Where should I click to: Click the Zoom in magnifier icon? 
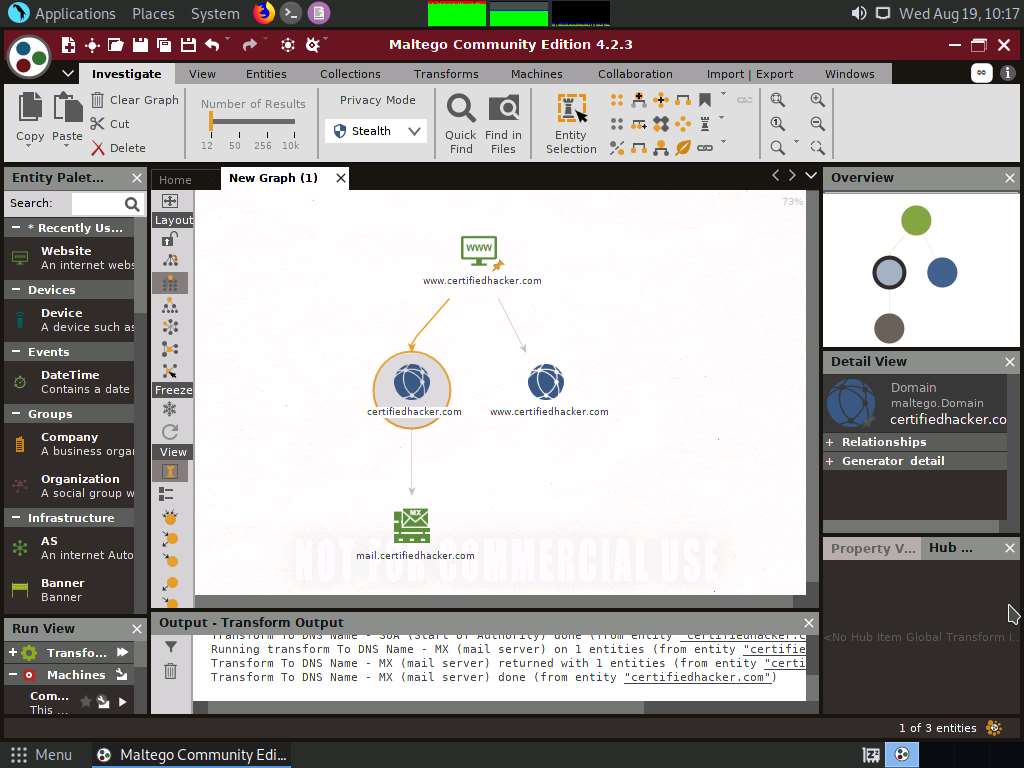pyautogui.click(x=818, y=100)
